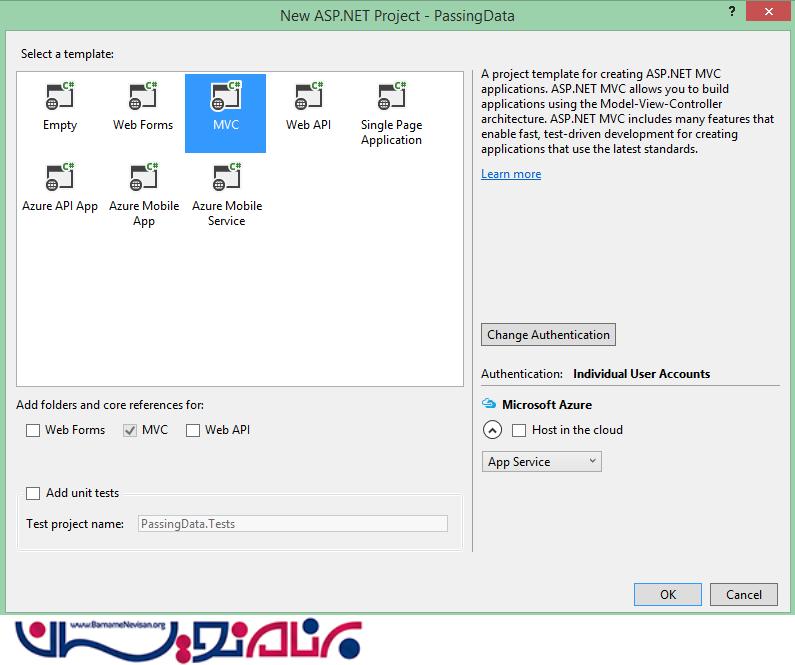Choose the Web Forms template icon
Viewport: 795px width, 665px height.
click(x=143, y=98)
